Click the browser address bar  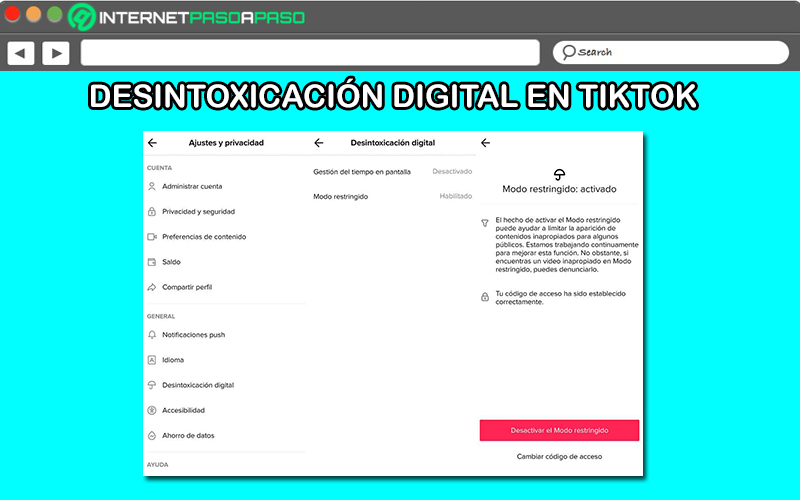[x=310, y=53]
